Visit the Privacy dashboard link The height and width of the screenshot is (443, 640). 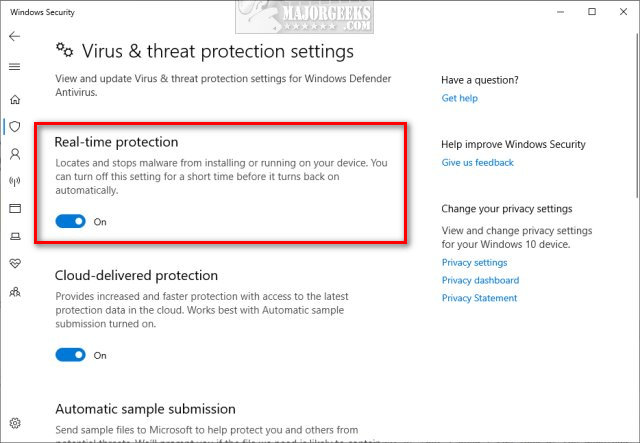pos(480,280)
